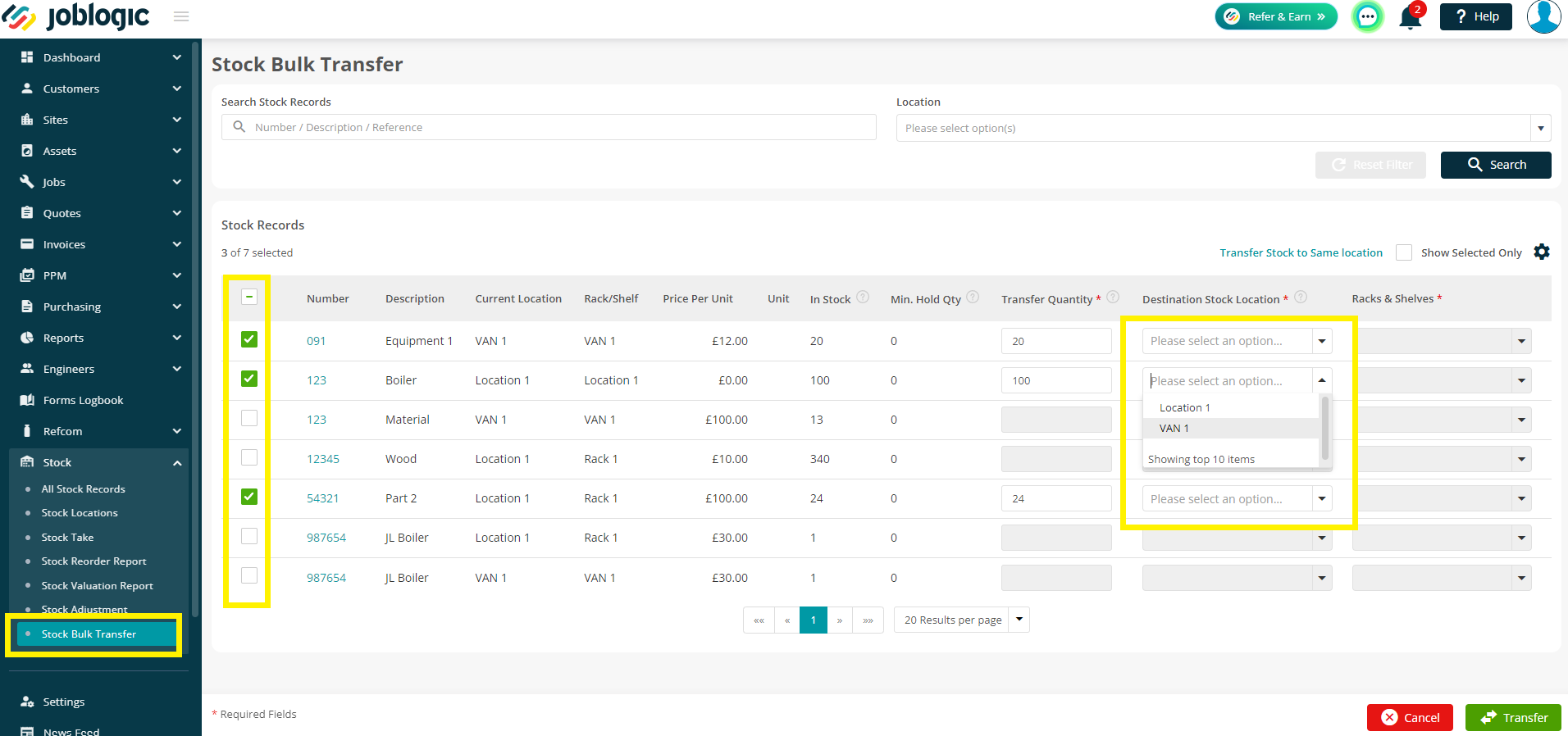
Task: Click the Min. Hold Qty help icon
Action: click(973, 298)
